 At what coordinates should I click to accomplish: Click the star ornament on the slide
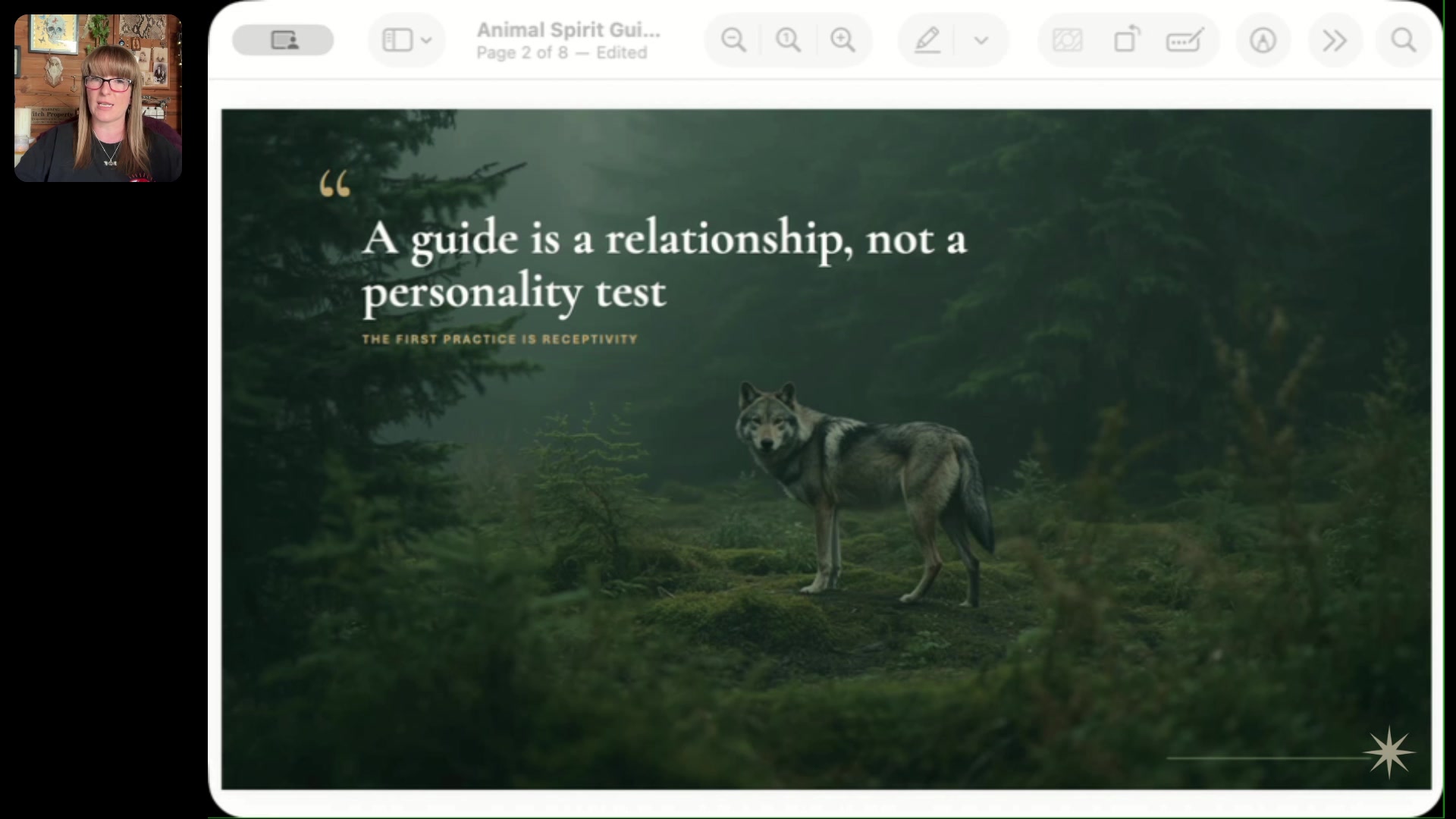click(x=1389, y=752)
